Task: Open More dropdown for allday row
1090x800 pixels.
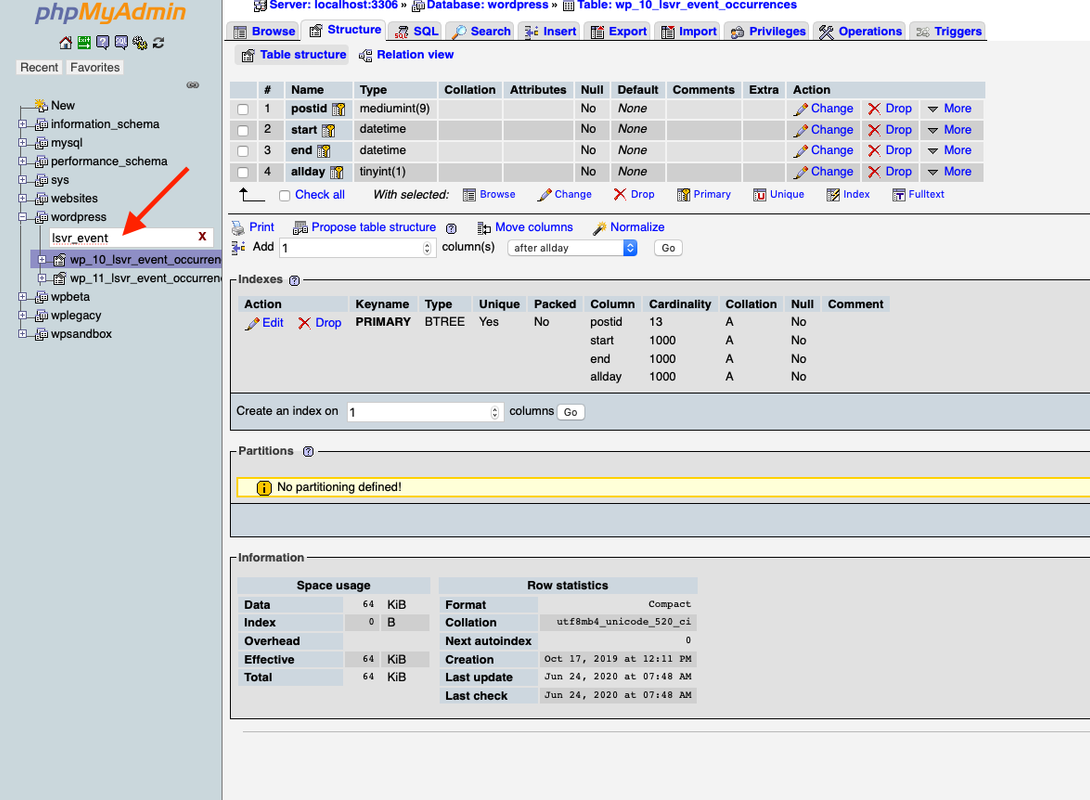Action: tap(950, 171)
